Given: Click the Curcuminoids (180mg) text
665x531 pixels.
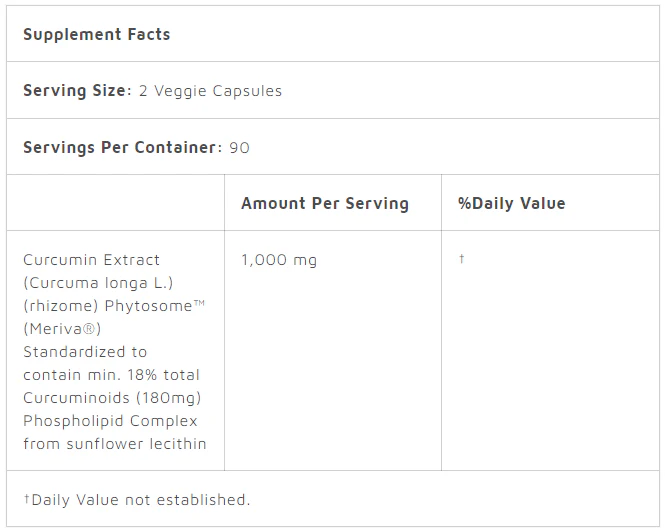Looking at the screenshot, I should 111,398.
